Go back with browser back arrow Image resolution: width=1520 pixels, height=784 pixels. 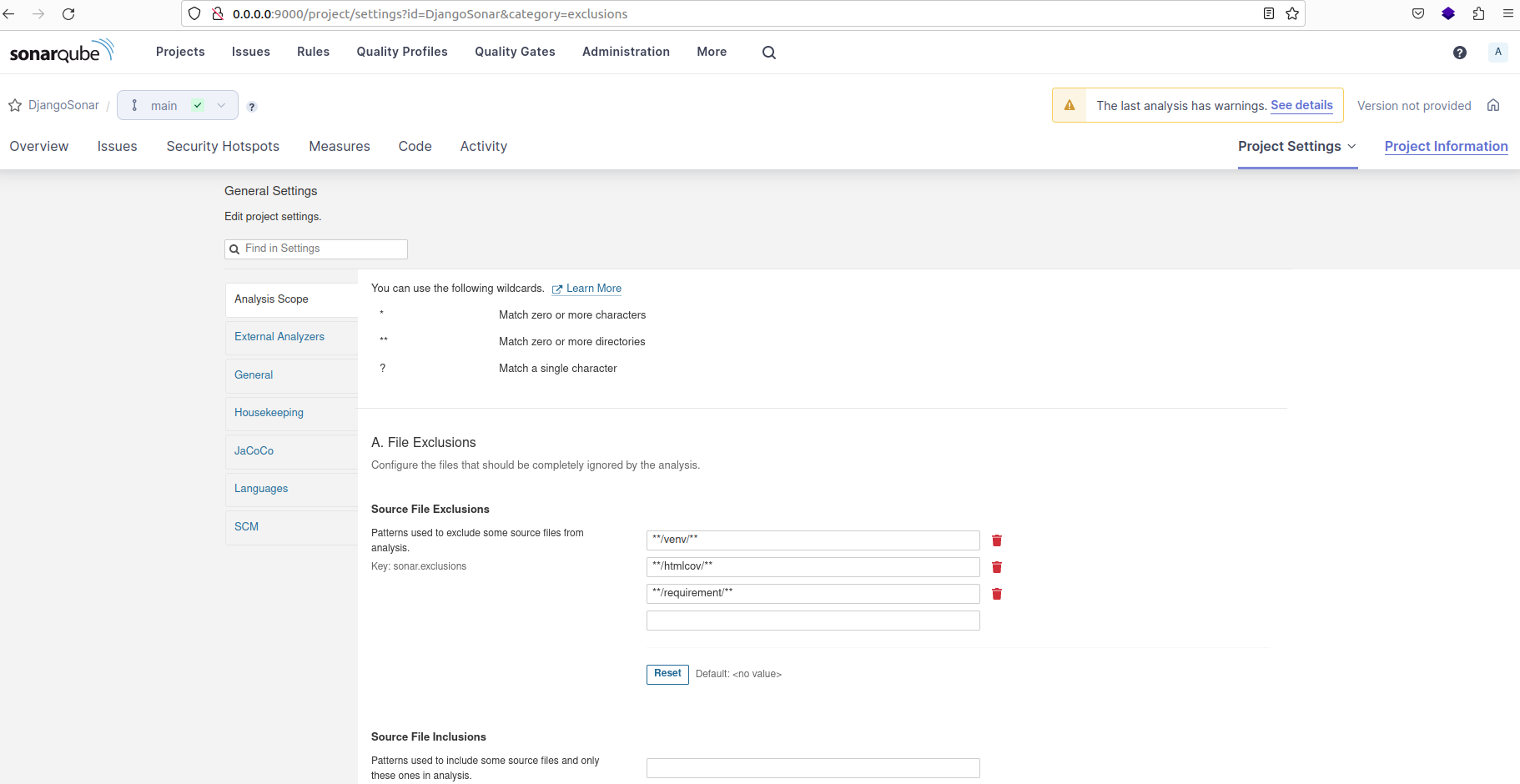9,13
